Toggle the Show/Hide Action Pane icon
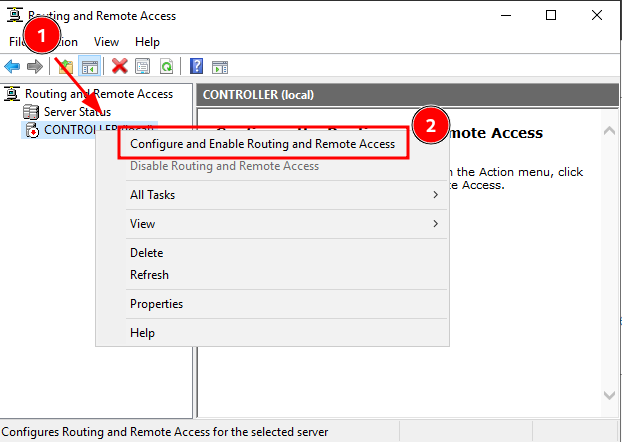622x442 pixels. coord(220,67)
